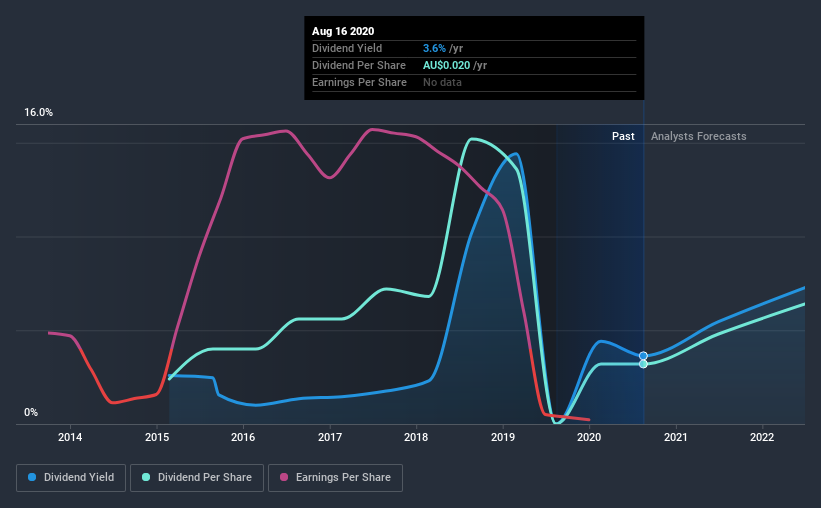The height and width of the screenshot is (508, 821).
Task: Click the 2021 x-axis label
Action: pyautogui.click(x=676, y=437)
